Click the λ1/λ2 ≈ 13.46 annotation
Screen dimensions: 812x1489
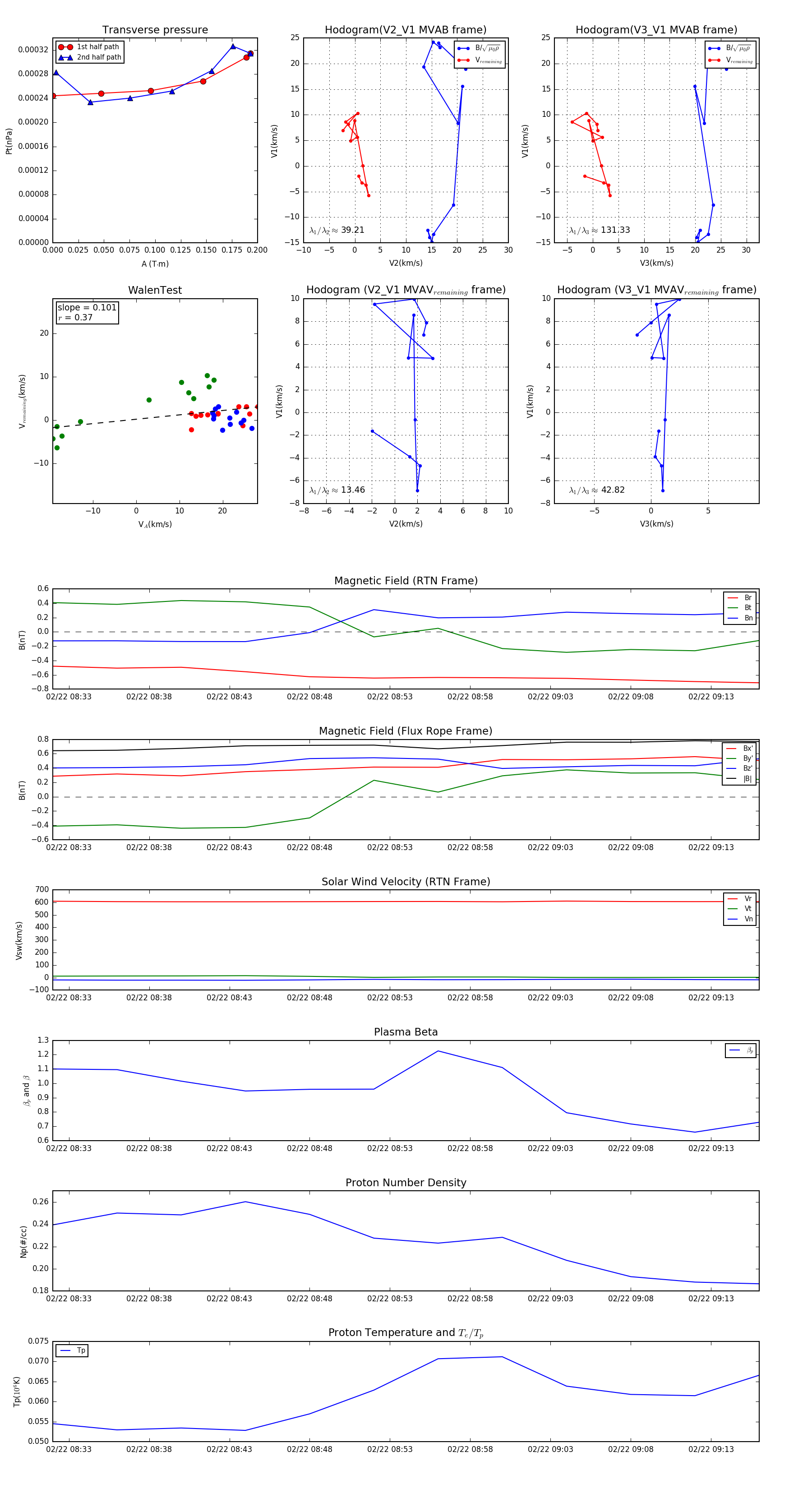337,490
